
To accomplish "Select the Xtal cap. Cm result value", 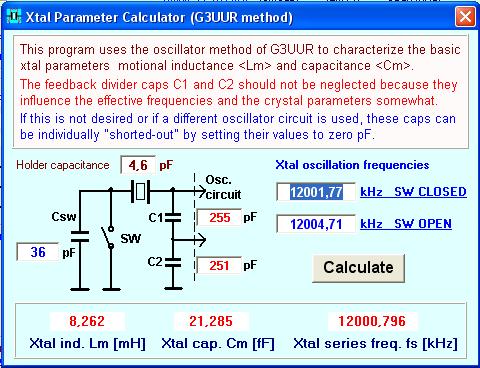I will click(x=211, y=321).
